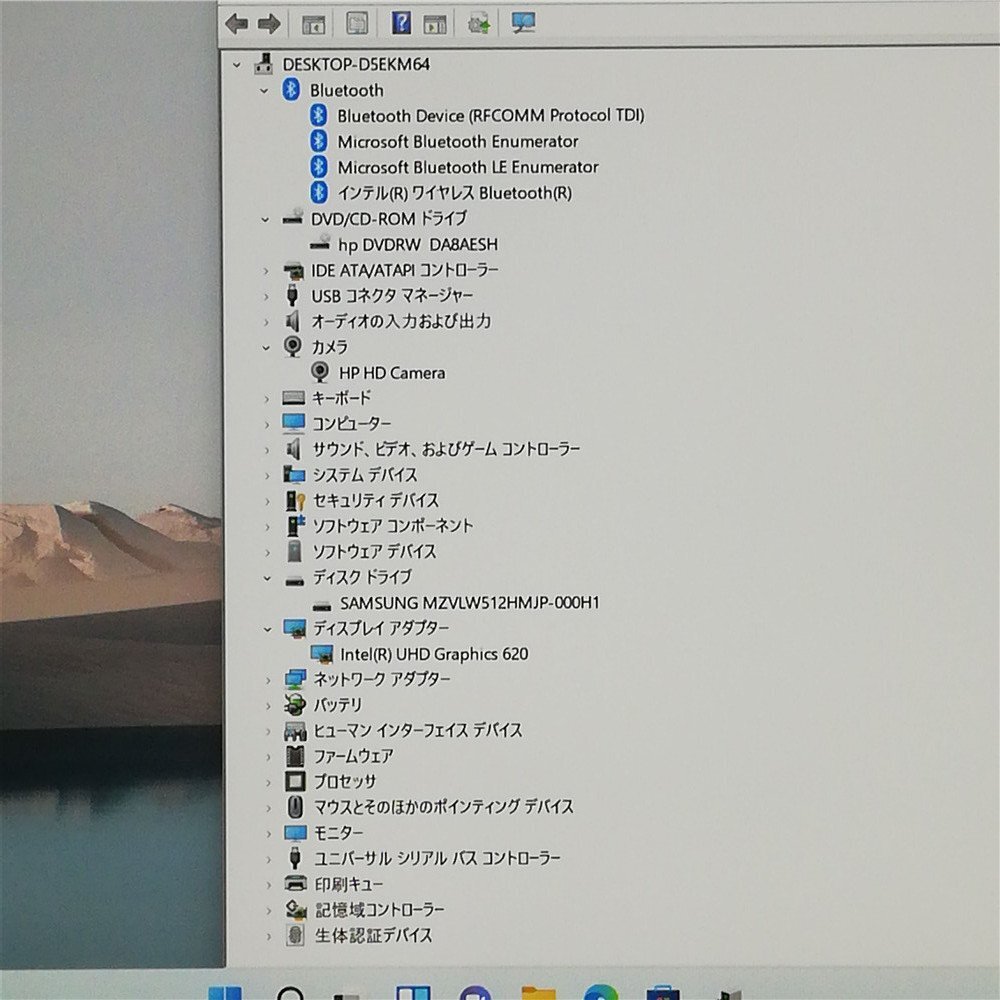Click the Forward arrow toolbar icon
Viewport: 1000px width, 1000px height.
(269, 24)
